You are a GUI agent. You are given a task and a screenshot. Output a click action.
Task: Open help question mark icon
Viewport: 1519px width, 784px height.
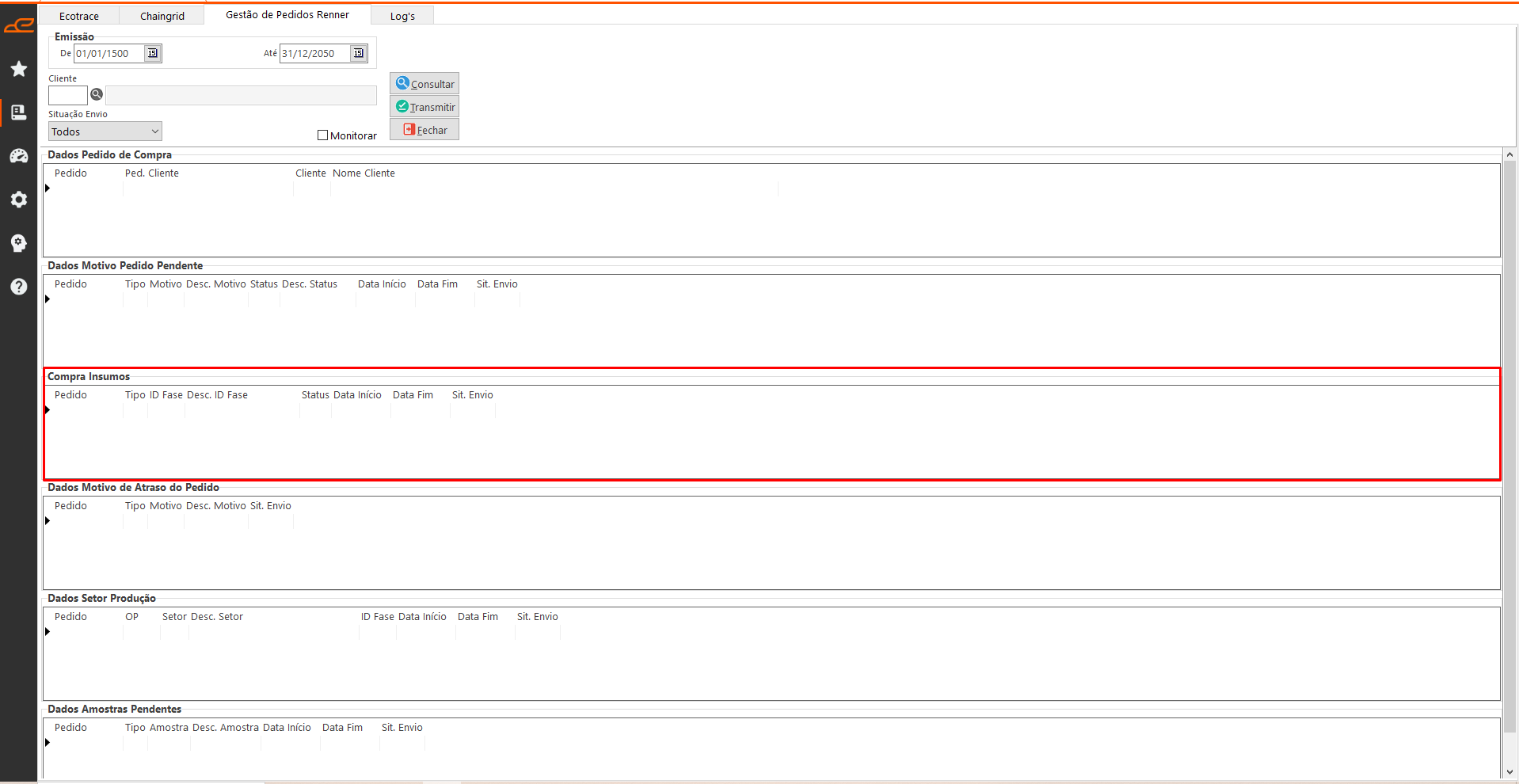(19, 287)
